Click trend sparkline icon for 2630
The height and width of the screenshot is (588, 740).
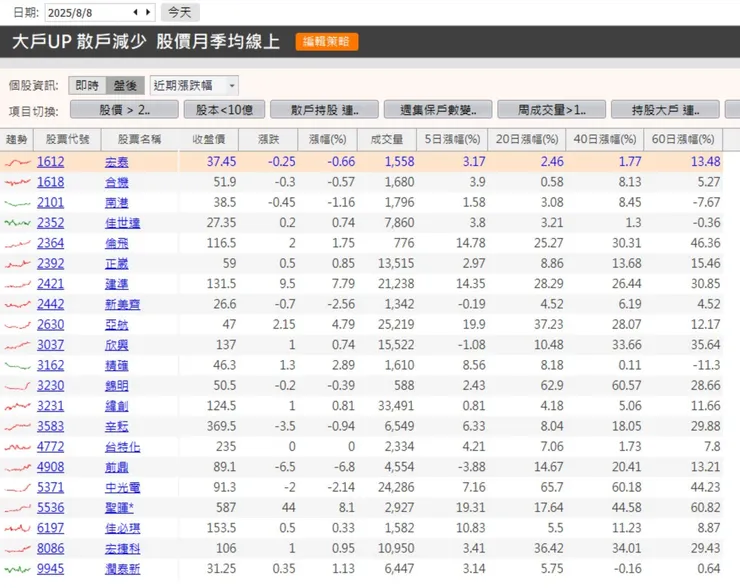17,325
